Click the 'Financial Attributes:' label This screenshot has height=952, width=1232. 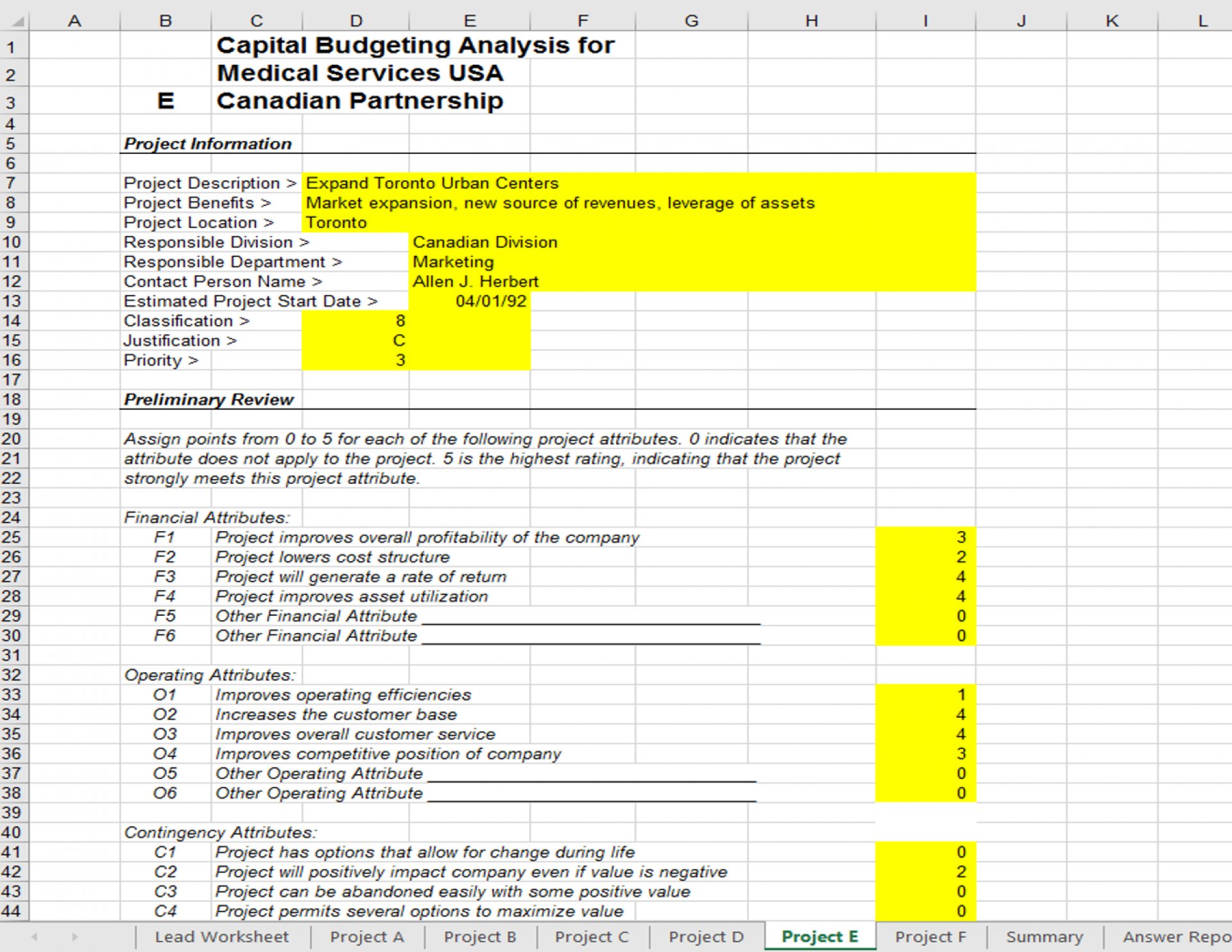tap(207, 518)
